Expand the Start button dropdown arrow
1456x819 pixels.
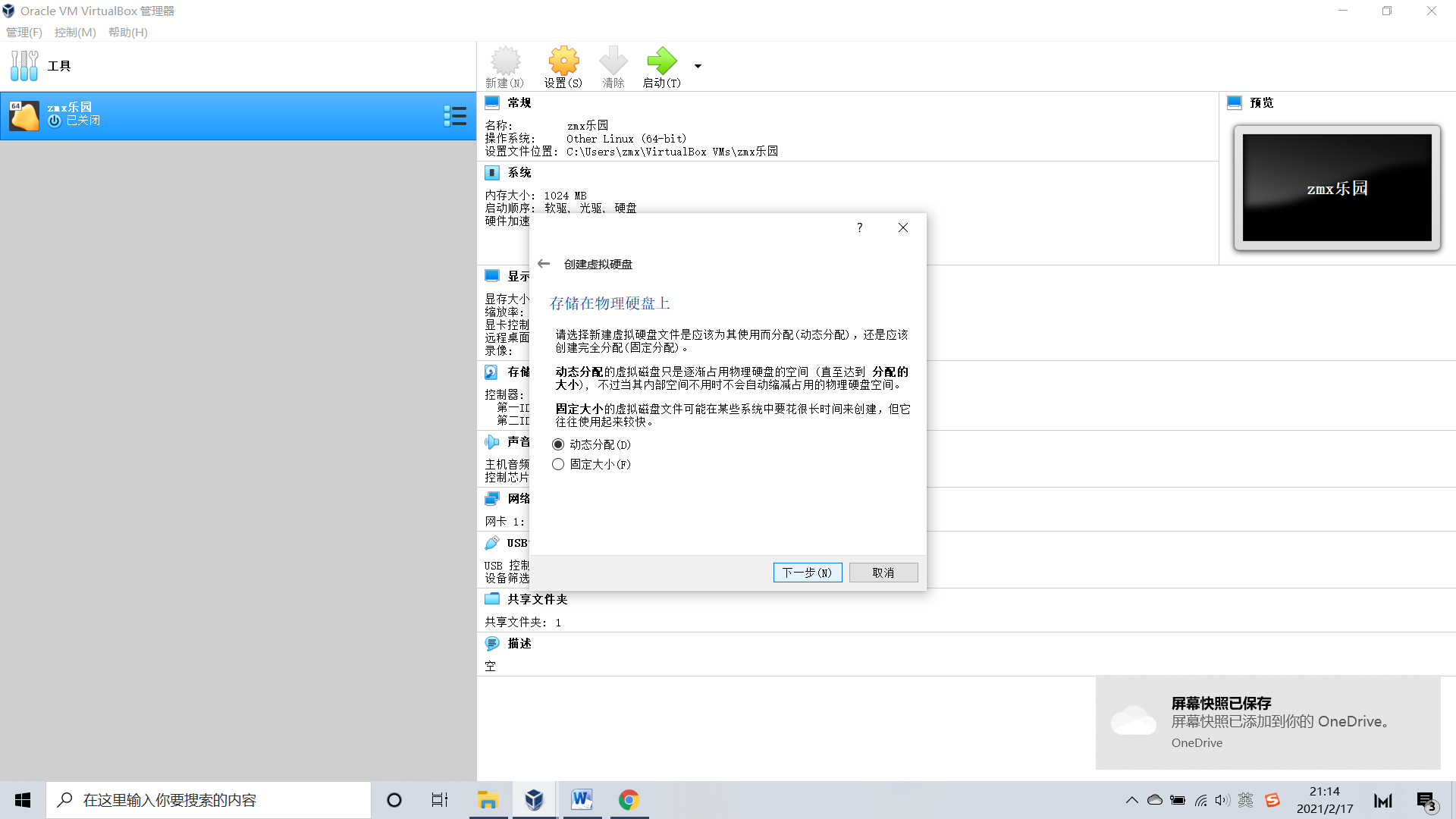[x=698, y=66]
